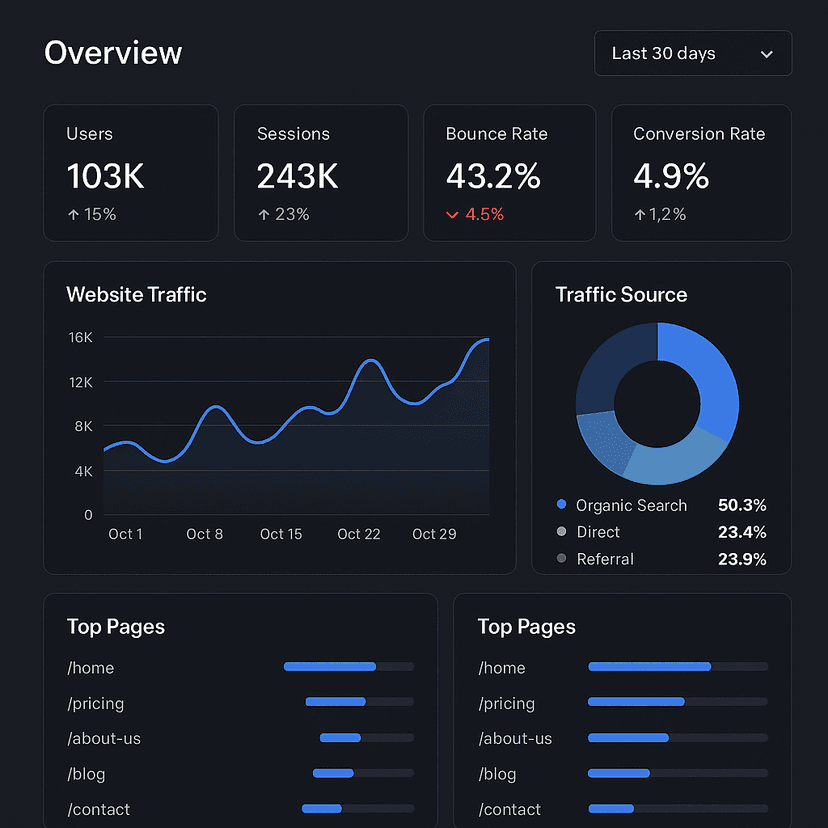
Task: Click the /about-us progress bar in left panel
Action: click(366, 738)
